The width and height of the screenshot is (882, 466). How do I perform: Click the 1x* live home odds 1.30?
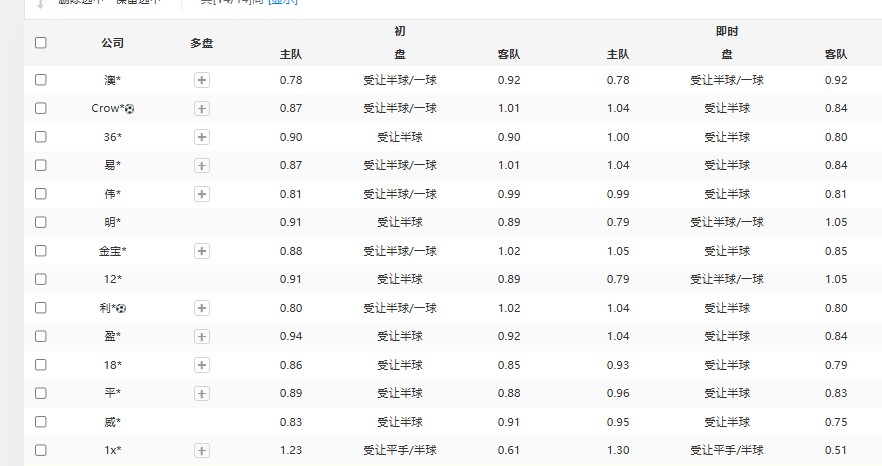(618, 451)
